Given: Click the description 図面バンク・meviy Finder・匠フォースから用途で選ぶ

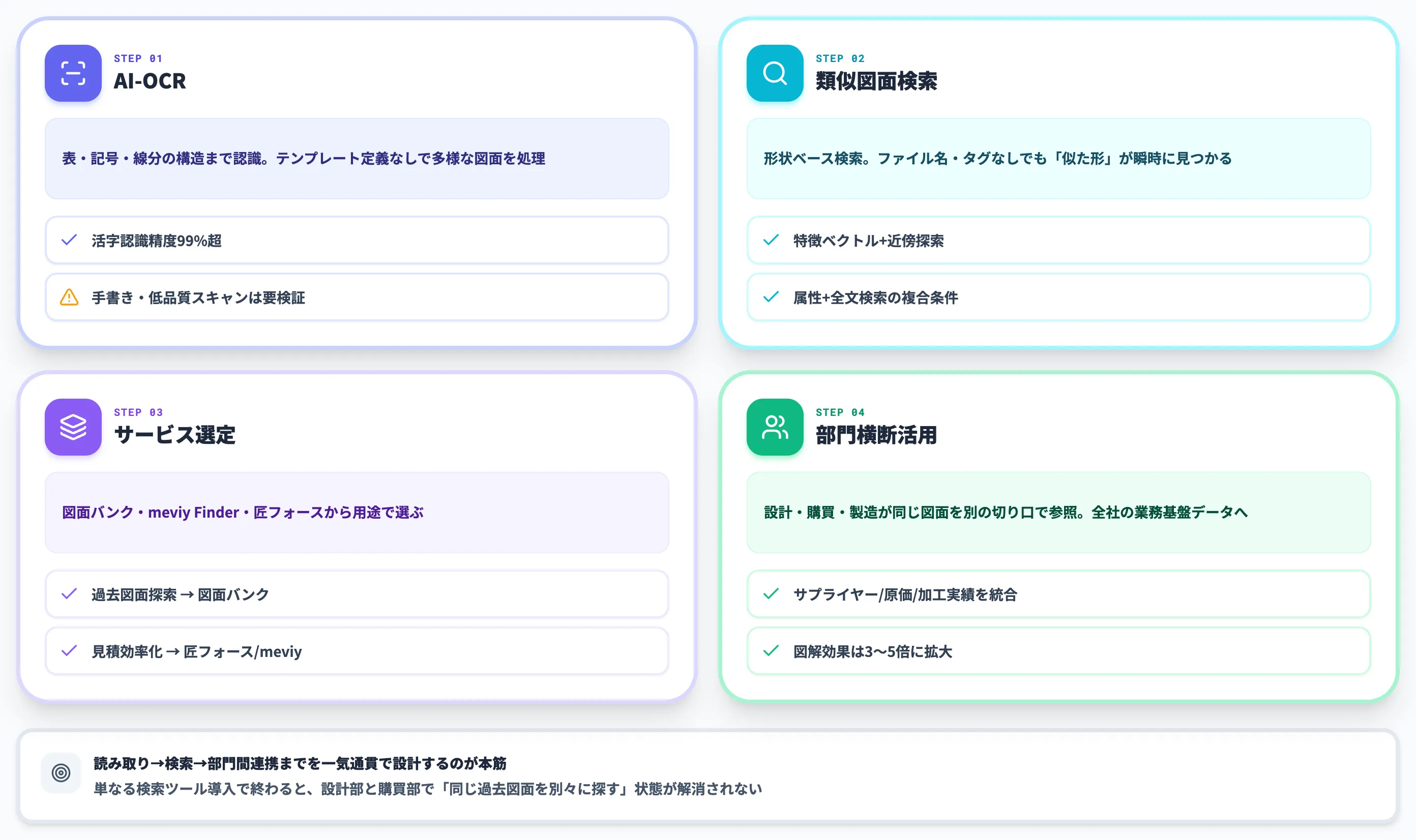Looking at the screenshot, I should pyautogui.click(x=242, y=512).
